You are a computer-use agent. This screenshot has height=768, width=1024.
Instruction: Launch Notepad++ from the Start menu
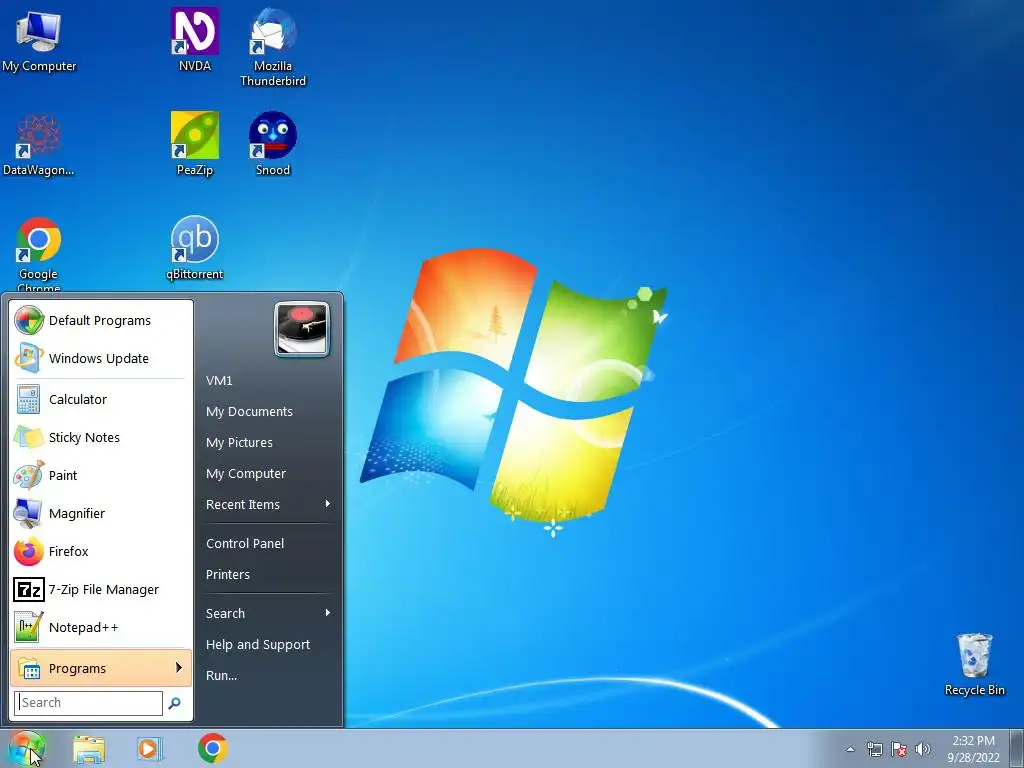[101, 627]
